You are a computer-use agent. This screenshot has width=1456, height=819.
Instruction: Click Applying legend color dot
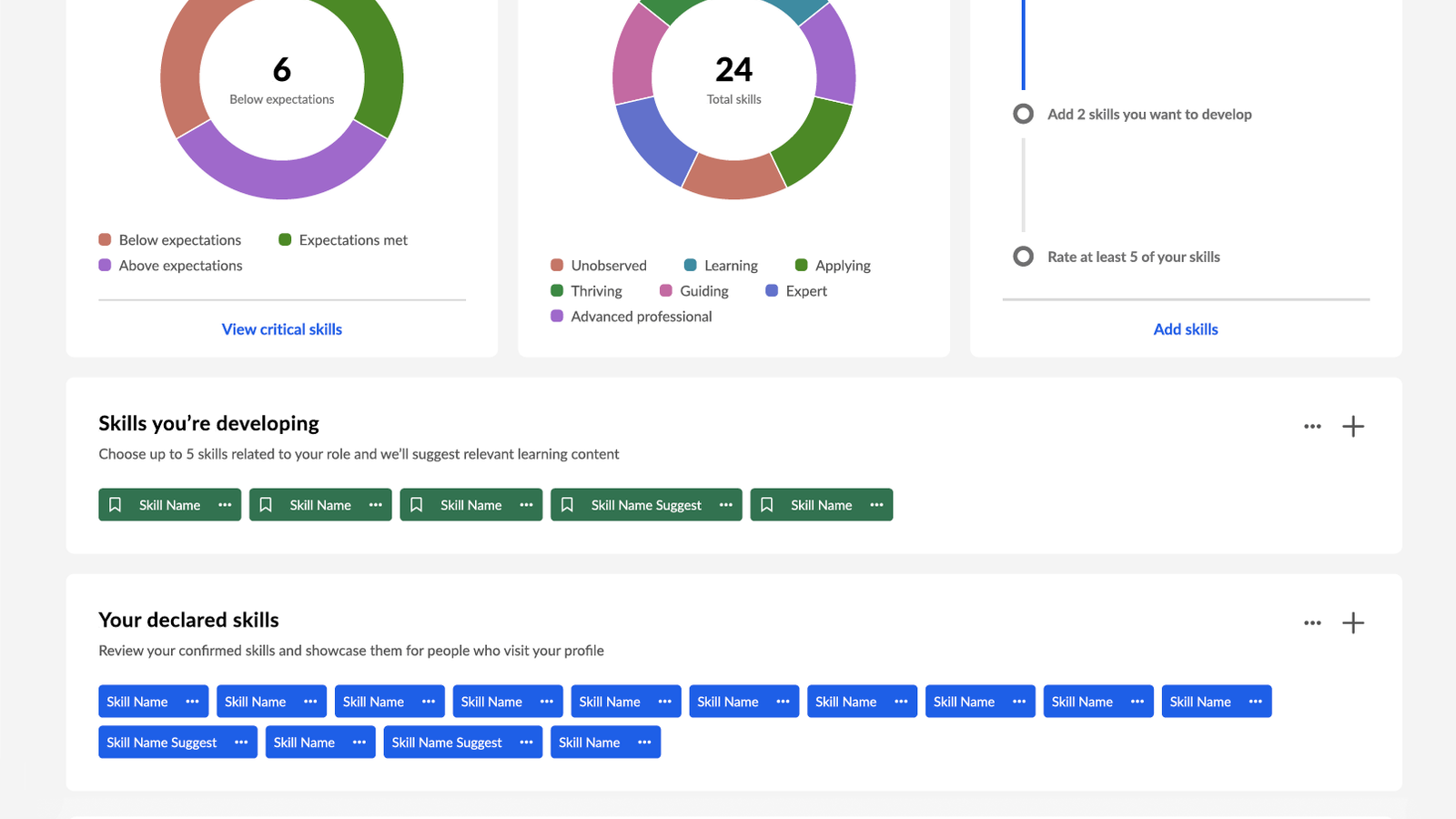point(802,266)
